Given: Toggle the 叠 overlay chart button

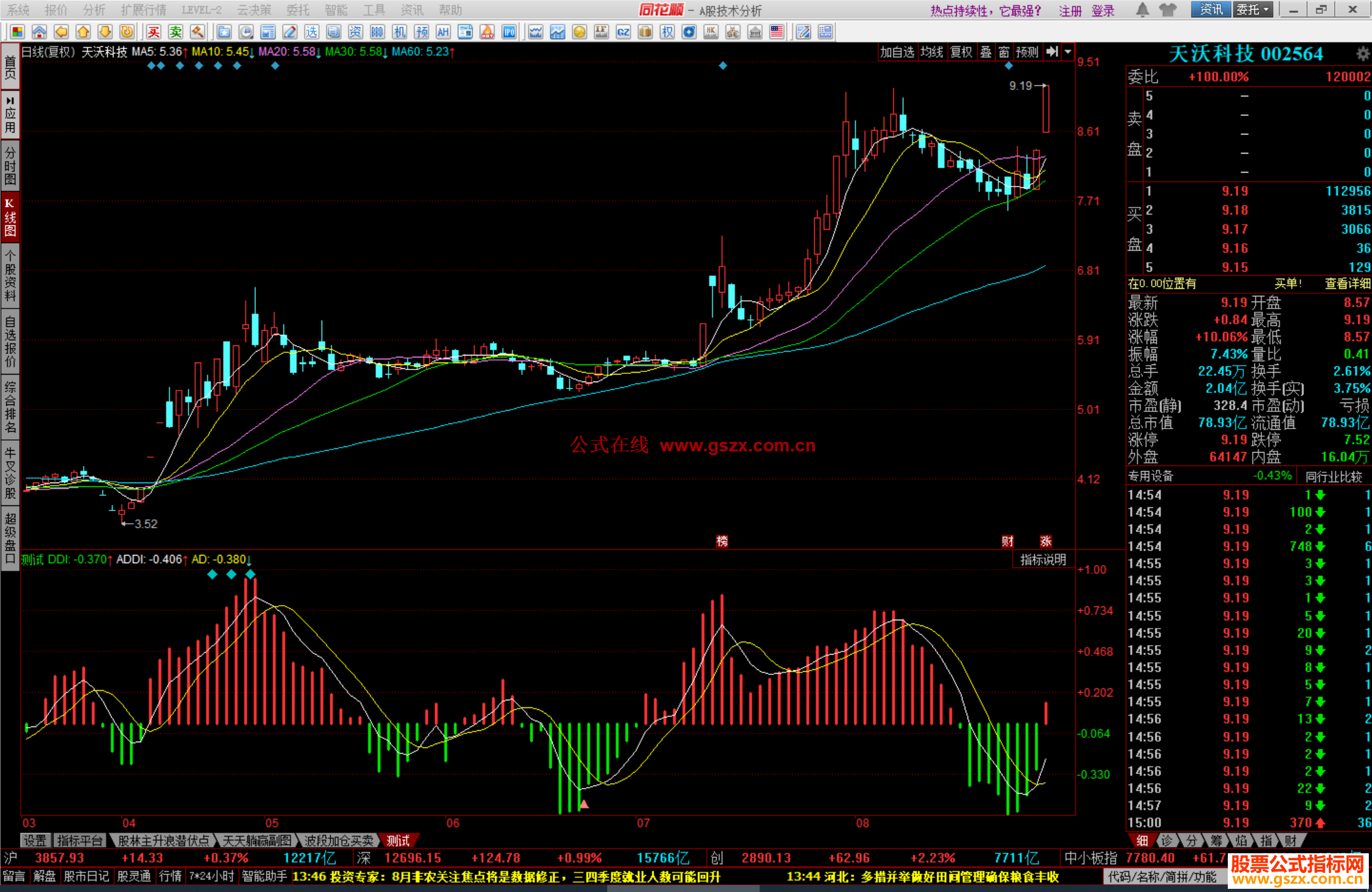Looking at the screenshot, I should pyautogui.click(x=985, y=52).
